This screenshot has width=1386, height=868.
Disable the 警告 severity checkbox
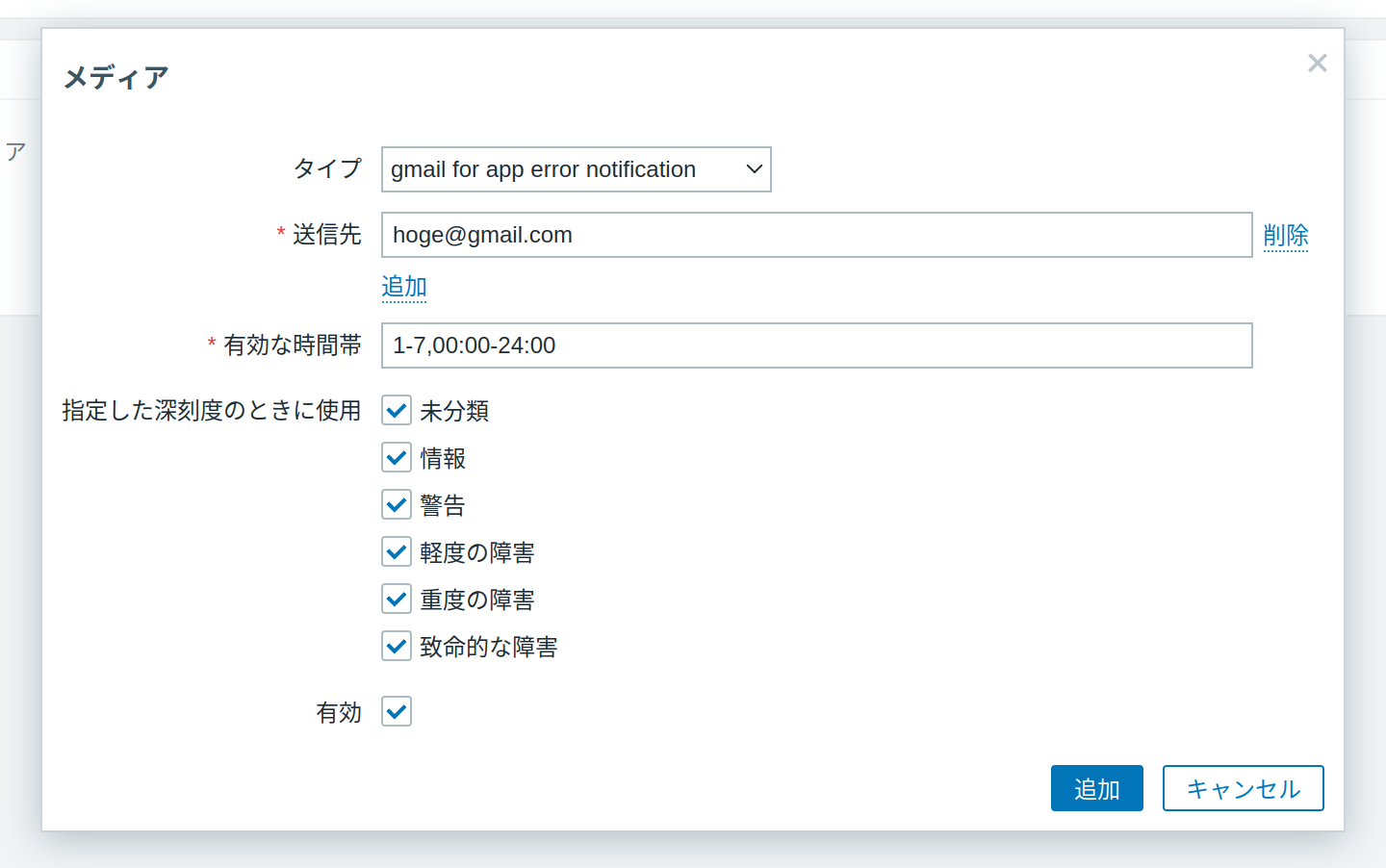397,504
